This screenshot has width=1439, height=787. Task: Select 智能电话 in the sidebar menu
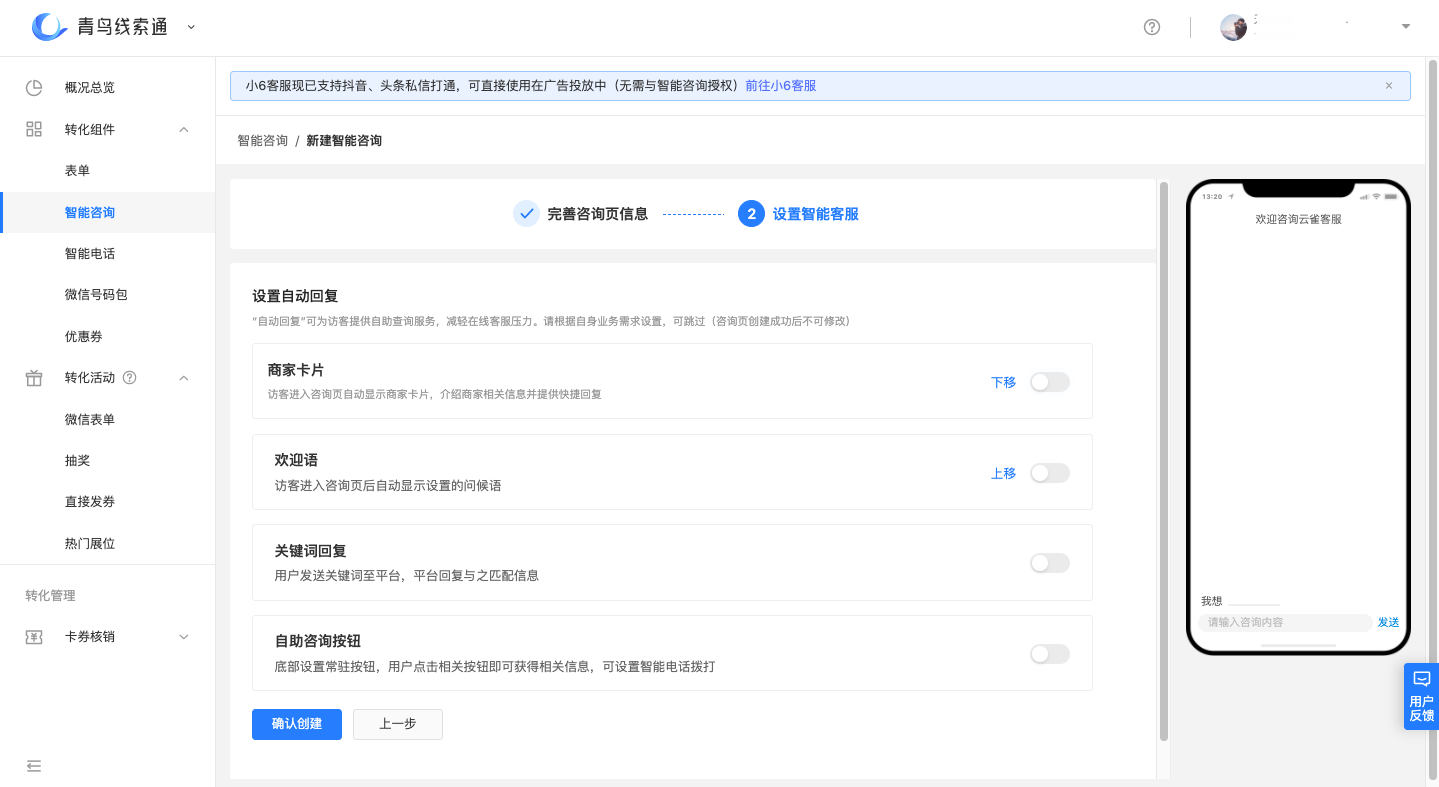tap(89, 253)
